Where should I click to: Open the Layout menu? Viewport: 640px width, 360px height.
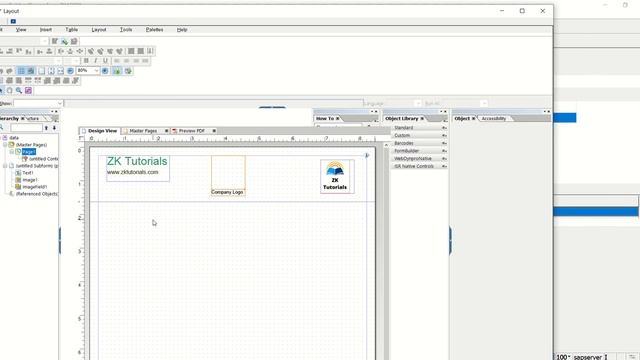[98, 30]
